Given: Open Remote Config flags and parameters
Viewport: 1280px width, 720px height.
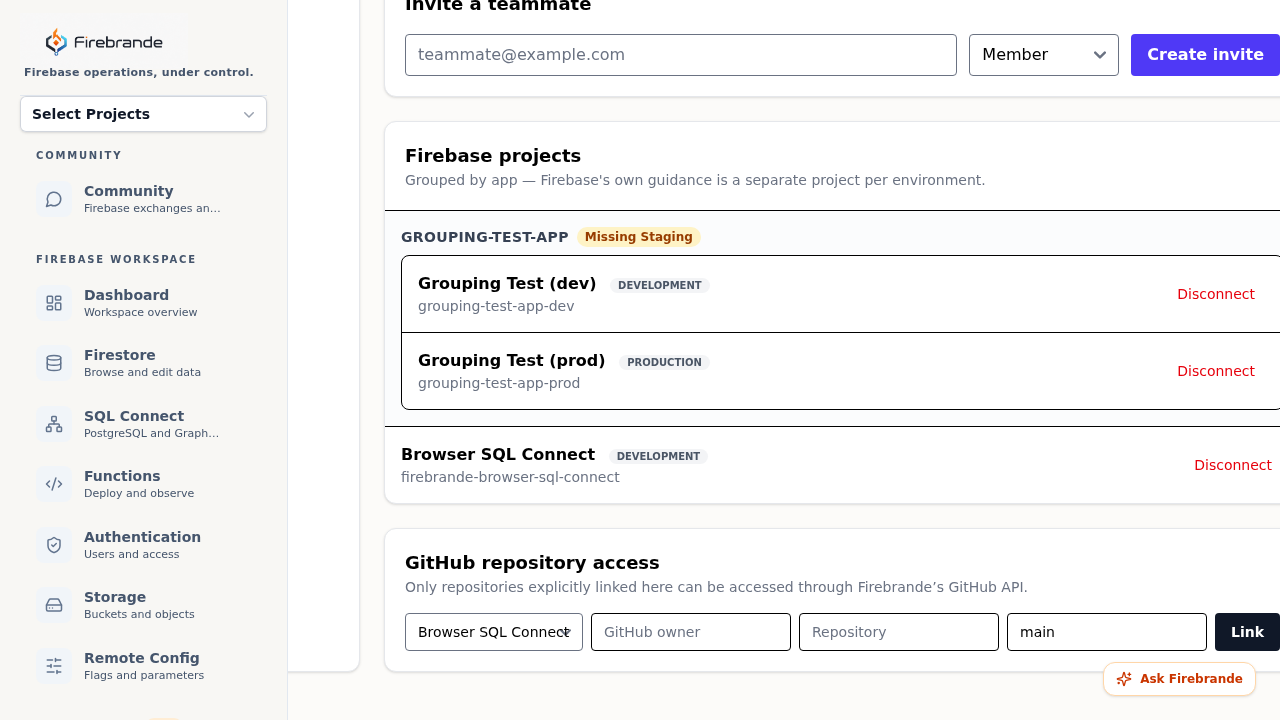Looking at the screenshot, I should [x=143, y=666].
